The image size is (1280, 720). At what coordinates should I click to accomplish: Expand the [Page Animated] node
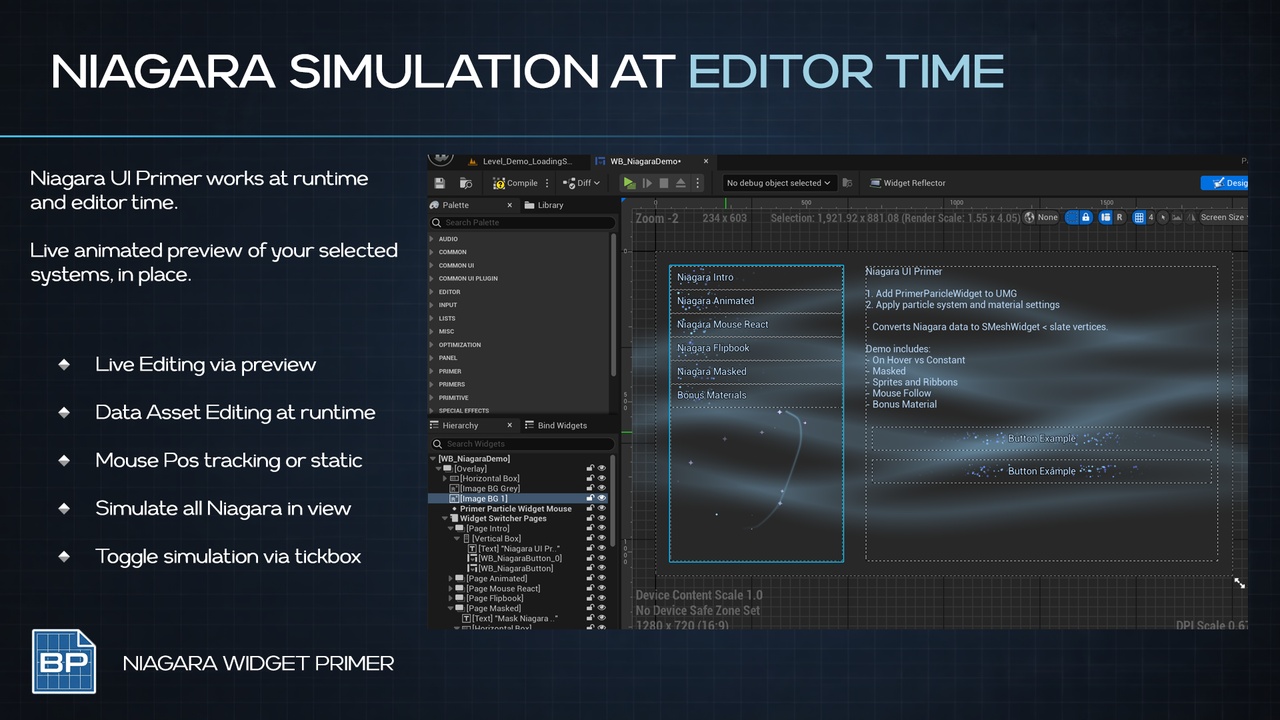pos(451,578)
